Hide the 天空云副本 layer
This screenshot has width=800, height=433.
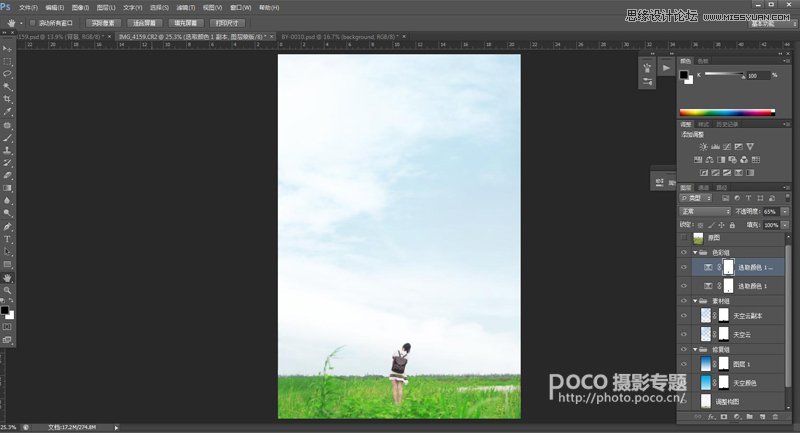[x=684, y=316]
